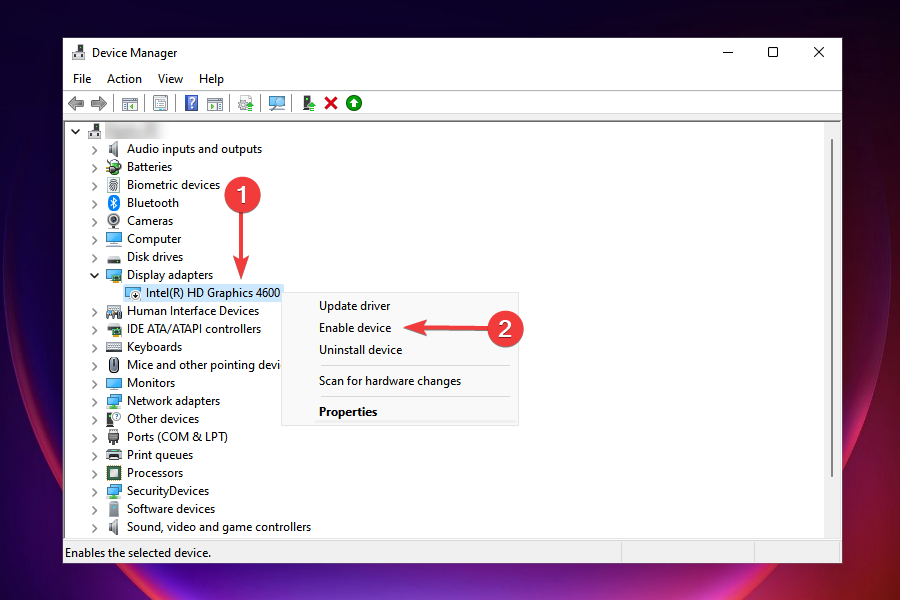Expand Software devices category
The height and width of the screenshot is (600, 900).
point(95,510)
